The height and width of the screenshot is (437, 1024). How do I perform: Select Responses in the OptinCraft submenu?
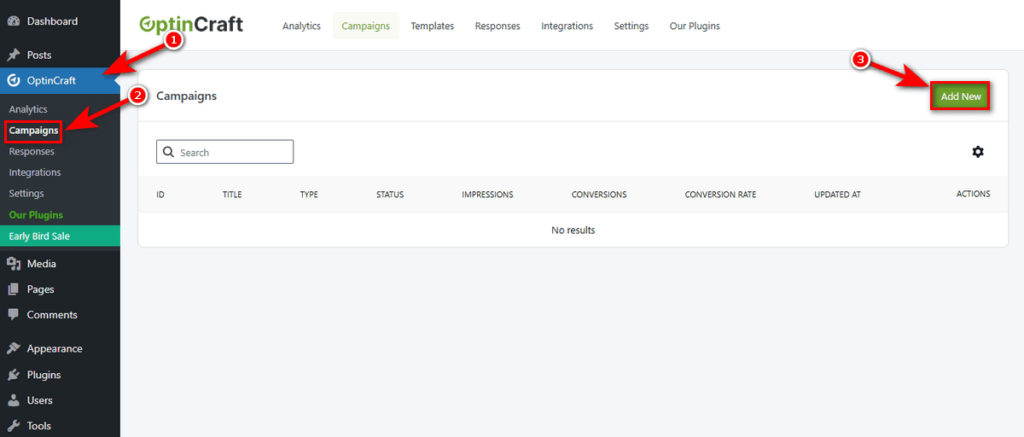pos(32,151)
